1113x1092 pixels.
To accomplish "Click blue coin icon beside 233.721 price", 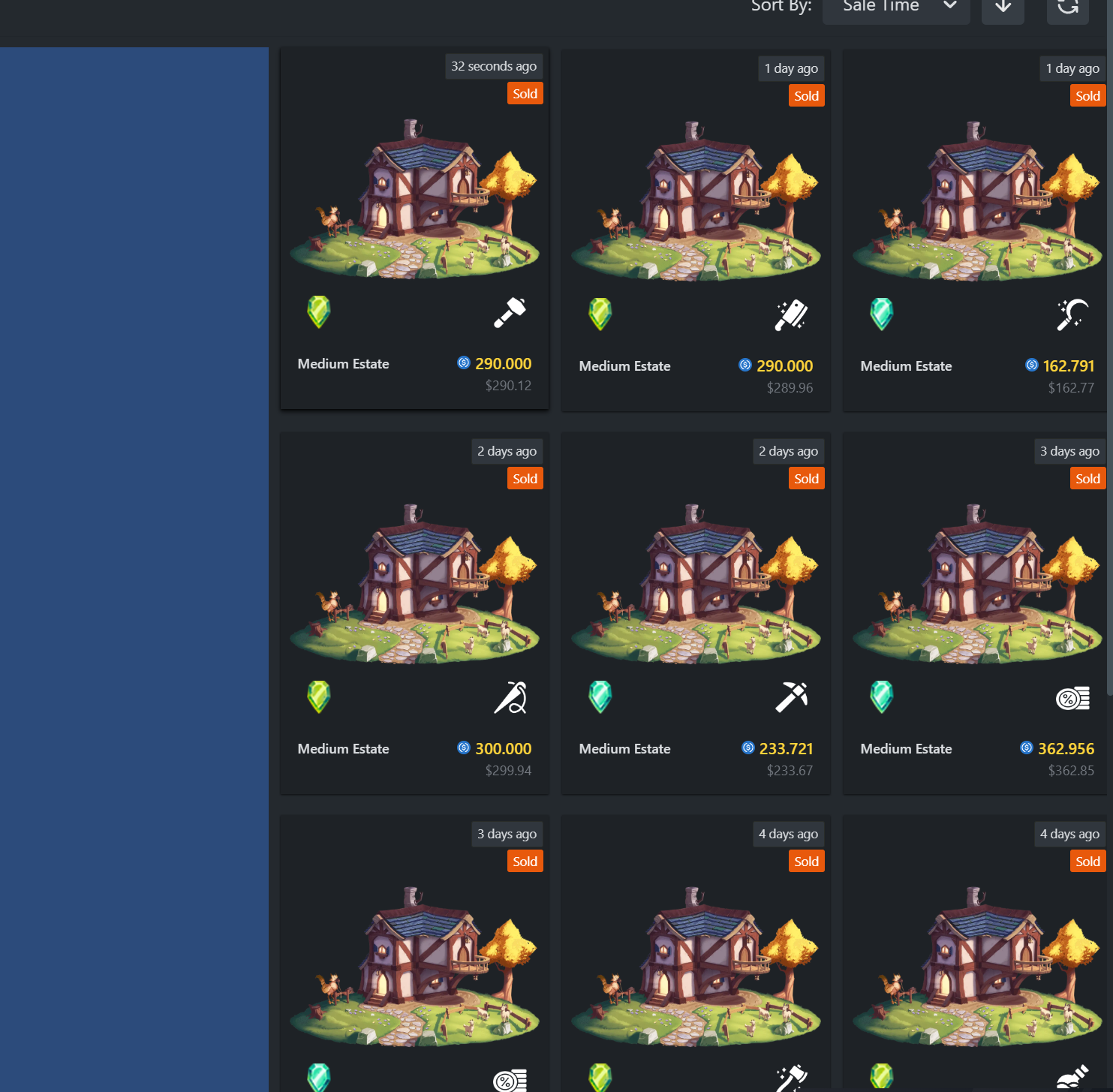I will pyautogui.click(x=748, y=748).
